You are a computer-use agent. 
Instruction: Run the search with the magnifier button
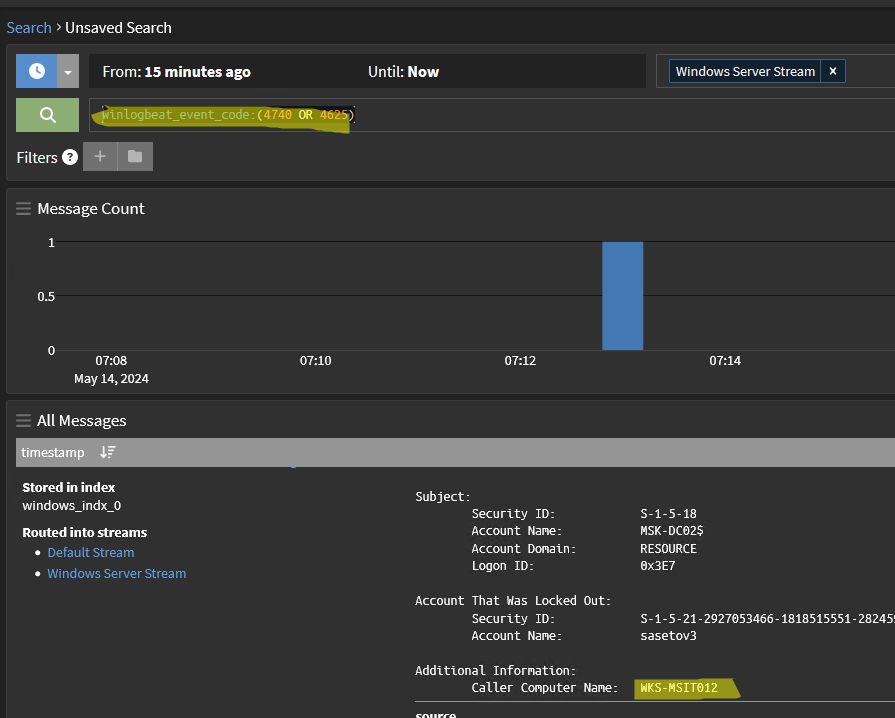[47, 115]
